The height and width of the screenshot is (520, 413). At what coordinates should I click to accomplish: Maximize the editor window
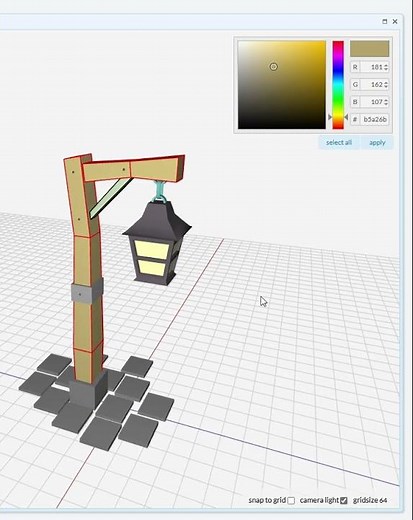click(x=384, y=21)
